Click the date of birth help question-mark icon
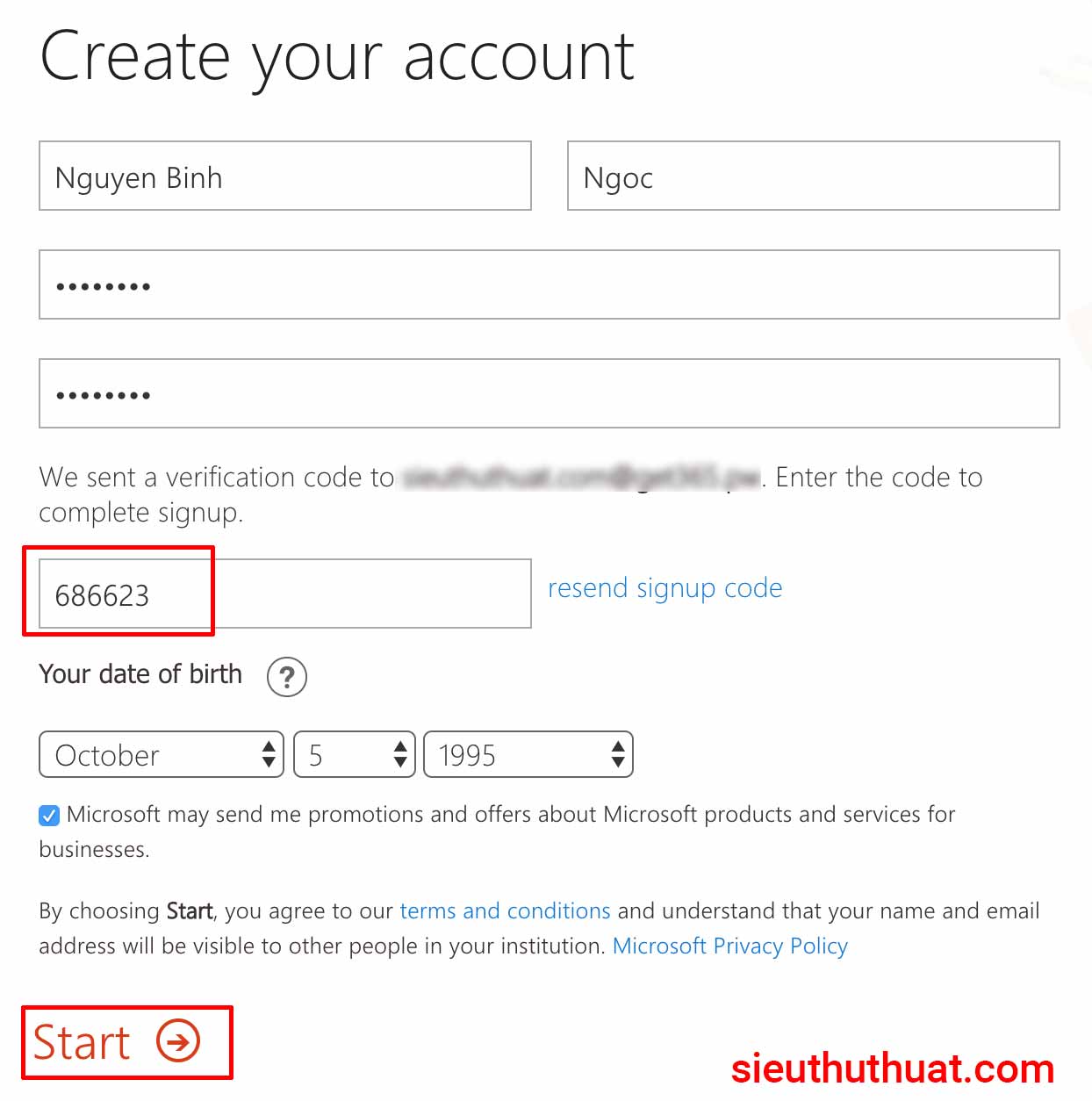1092x1101 pixels. (x=286, y=677)
